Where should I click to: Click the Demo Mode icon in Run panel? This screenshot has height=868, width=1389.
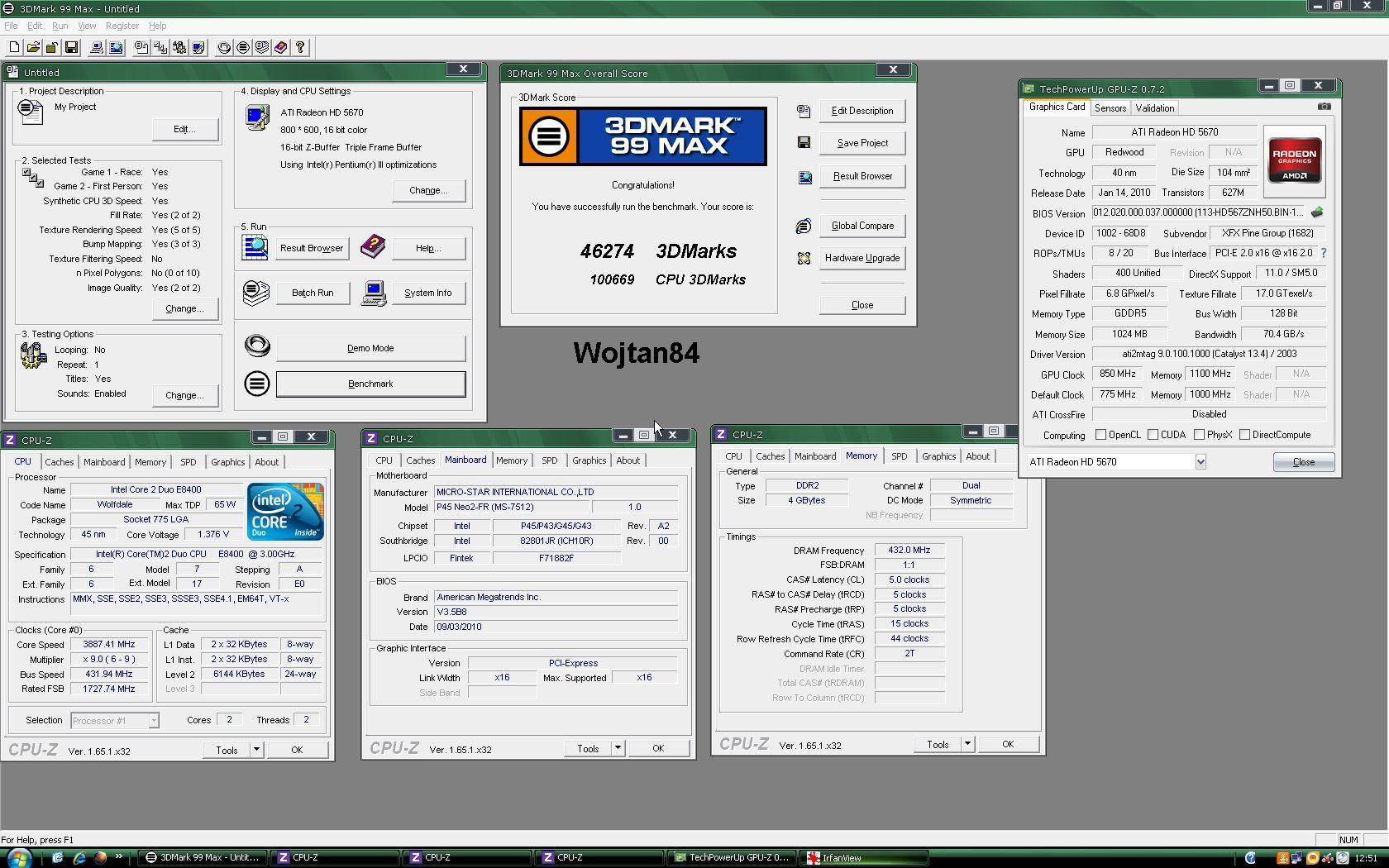pyautogui.click(x=257, y=346)
